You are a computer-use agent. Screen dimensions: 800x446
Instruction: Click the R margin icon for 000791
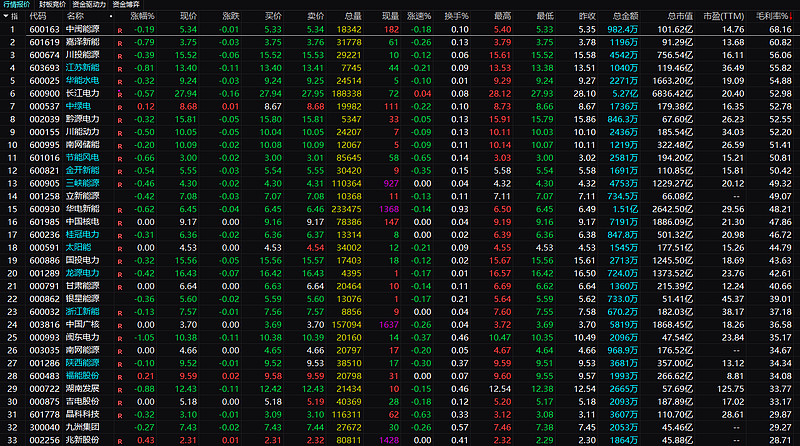(120, 287)
